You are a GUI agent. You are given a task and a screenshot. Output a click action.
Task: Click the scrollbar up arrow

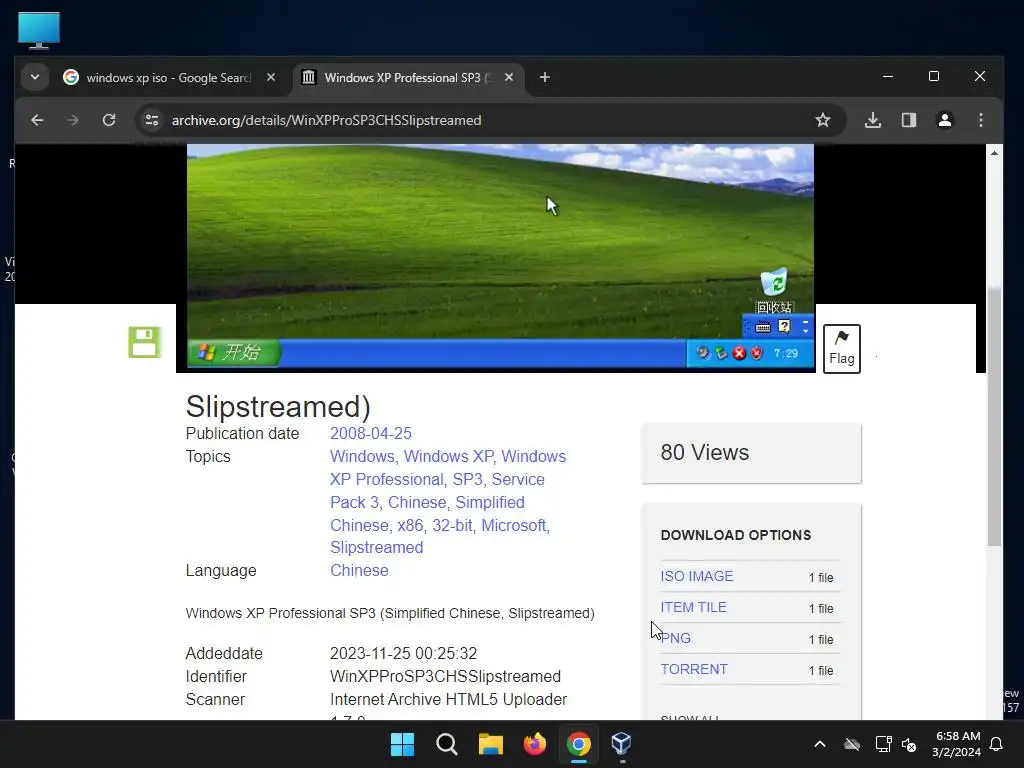(x=994, y=153)
